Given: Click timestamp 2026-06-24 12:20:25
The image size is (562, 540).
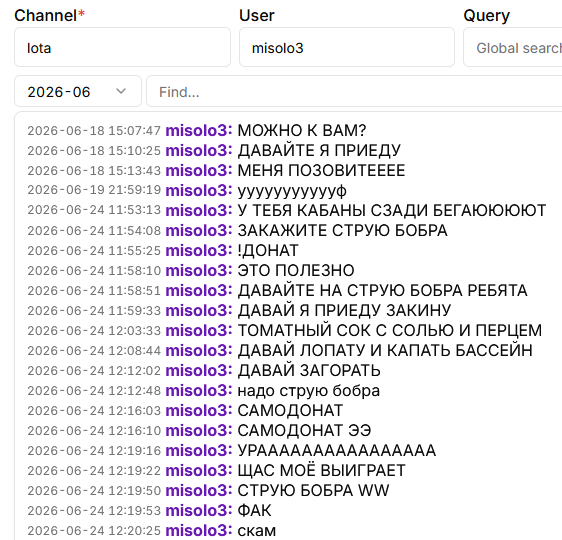Looking at the screenshot, I should point(94,531).
